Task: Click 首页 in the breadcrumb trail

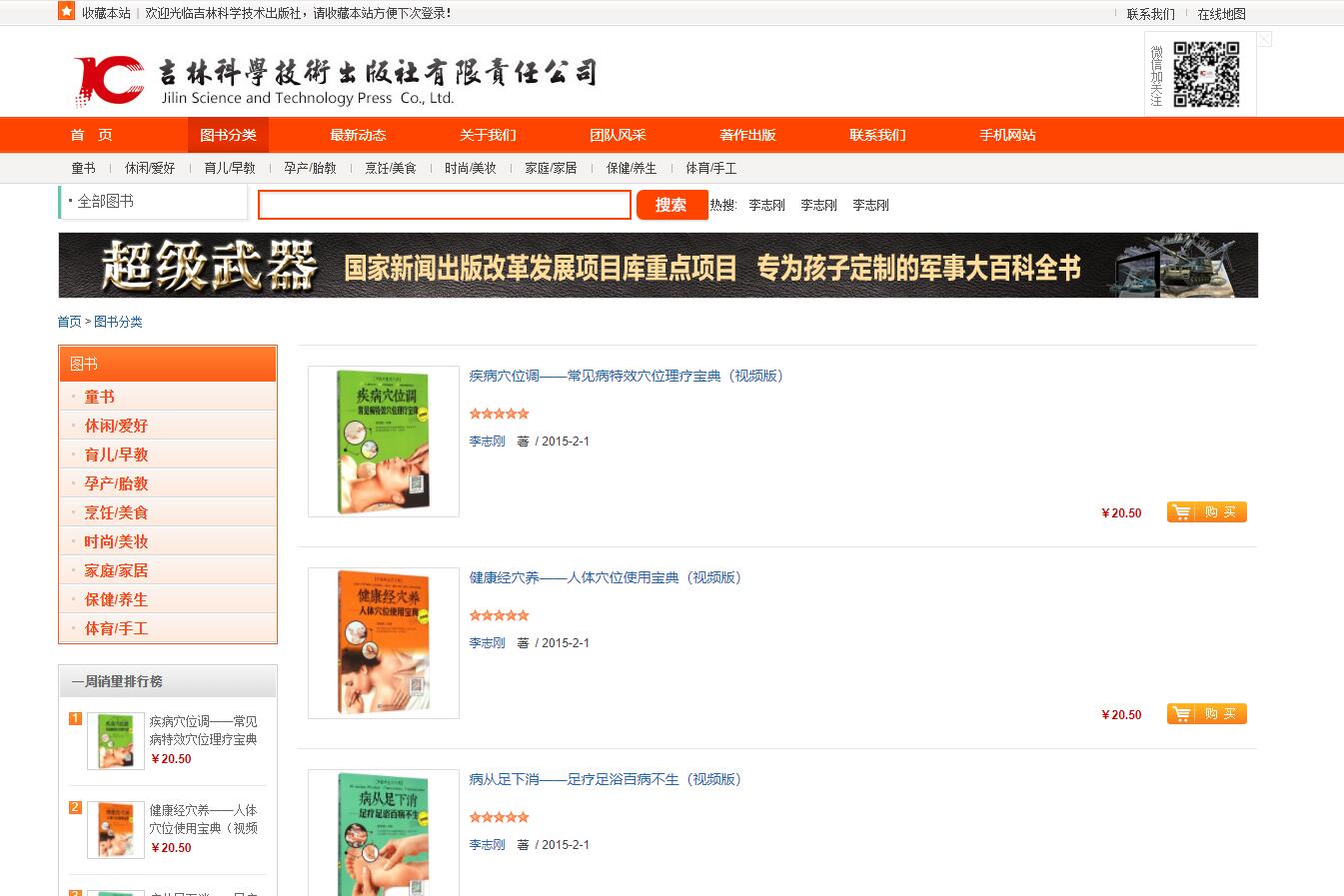Action: (x=69, y=322)
